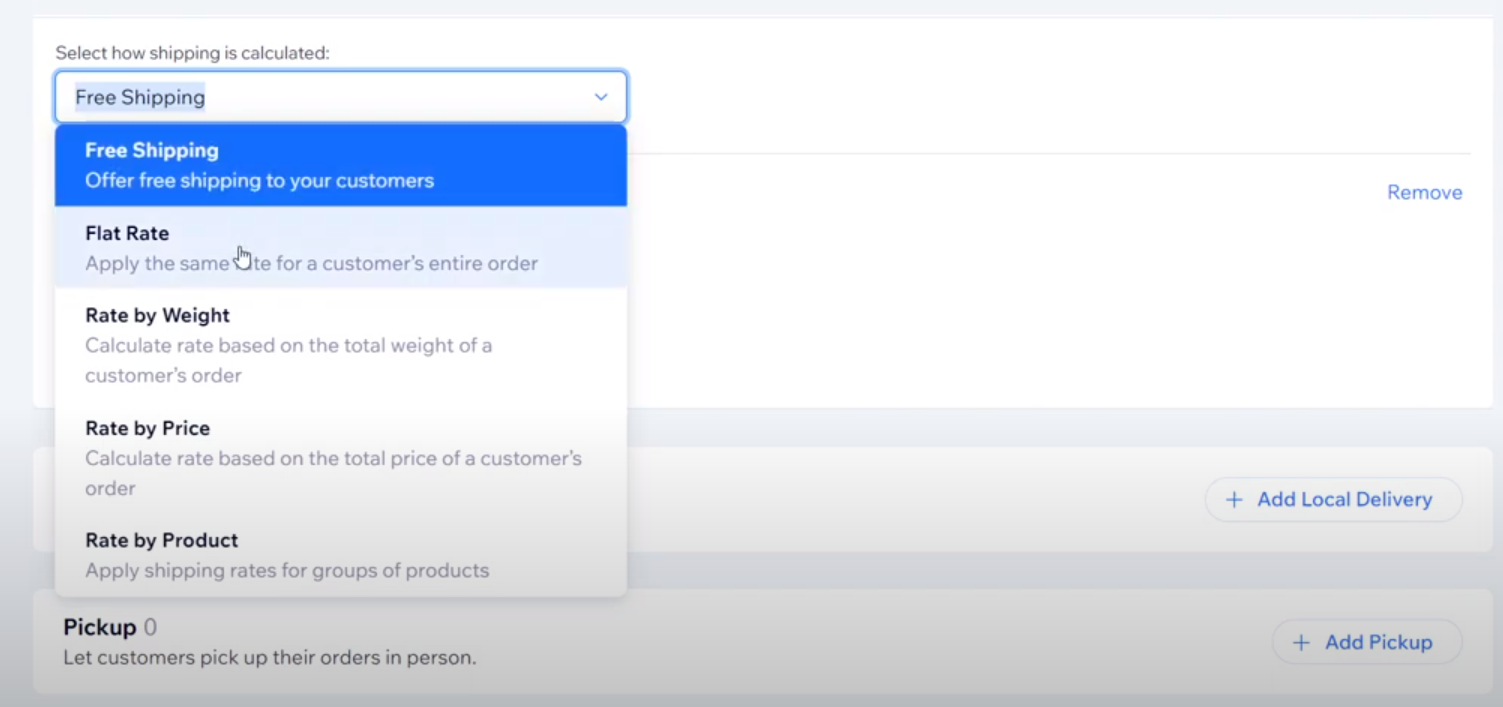Choose the Free Shipping option in the list
Screen dimensions: 1503x707
[x=151, y=151]
